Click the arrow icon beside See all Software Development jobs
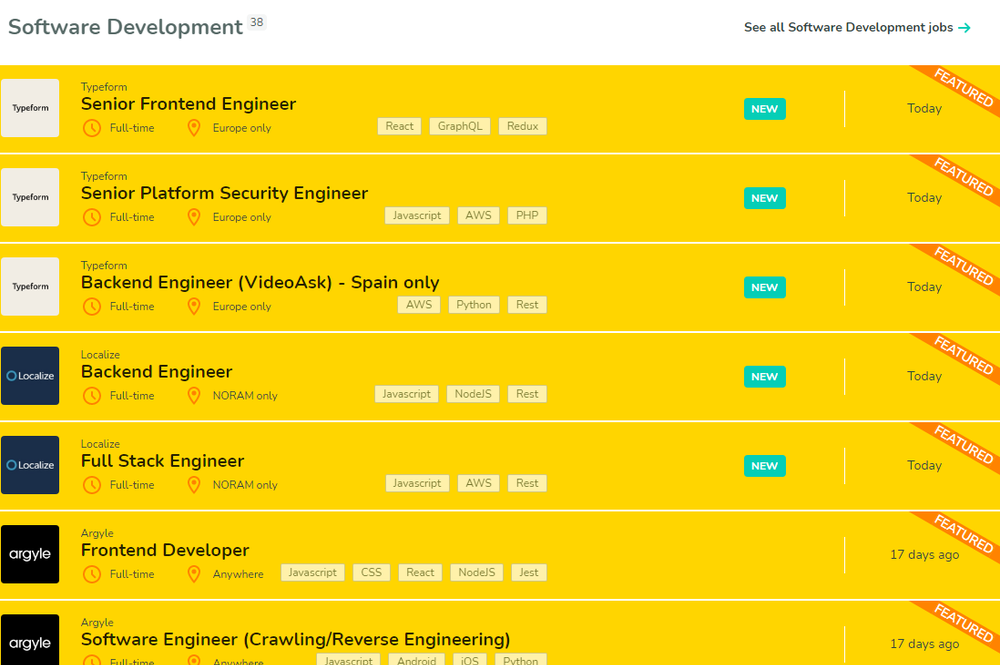Screen dimensions: 1000x665 point(964,27)
